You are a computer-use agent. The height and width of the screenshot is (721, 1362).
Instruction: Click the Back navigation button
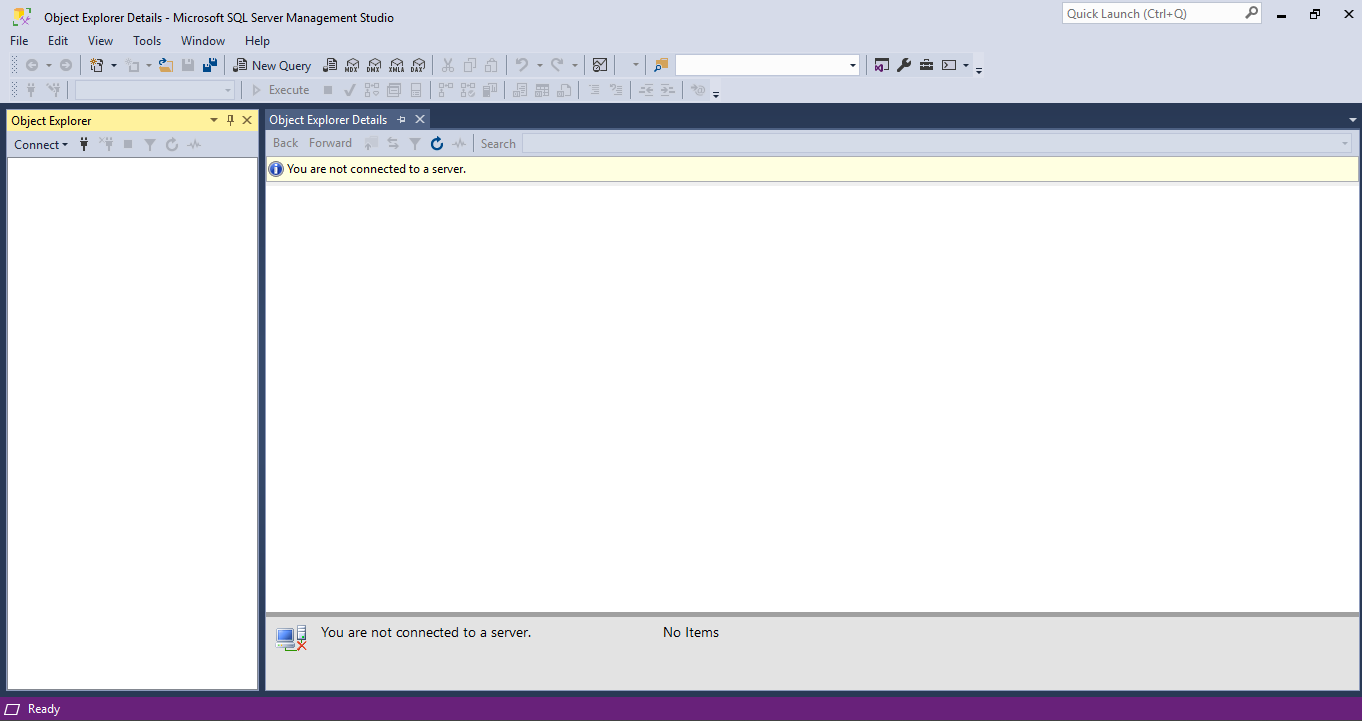(x=285, y=143)
